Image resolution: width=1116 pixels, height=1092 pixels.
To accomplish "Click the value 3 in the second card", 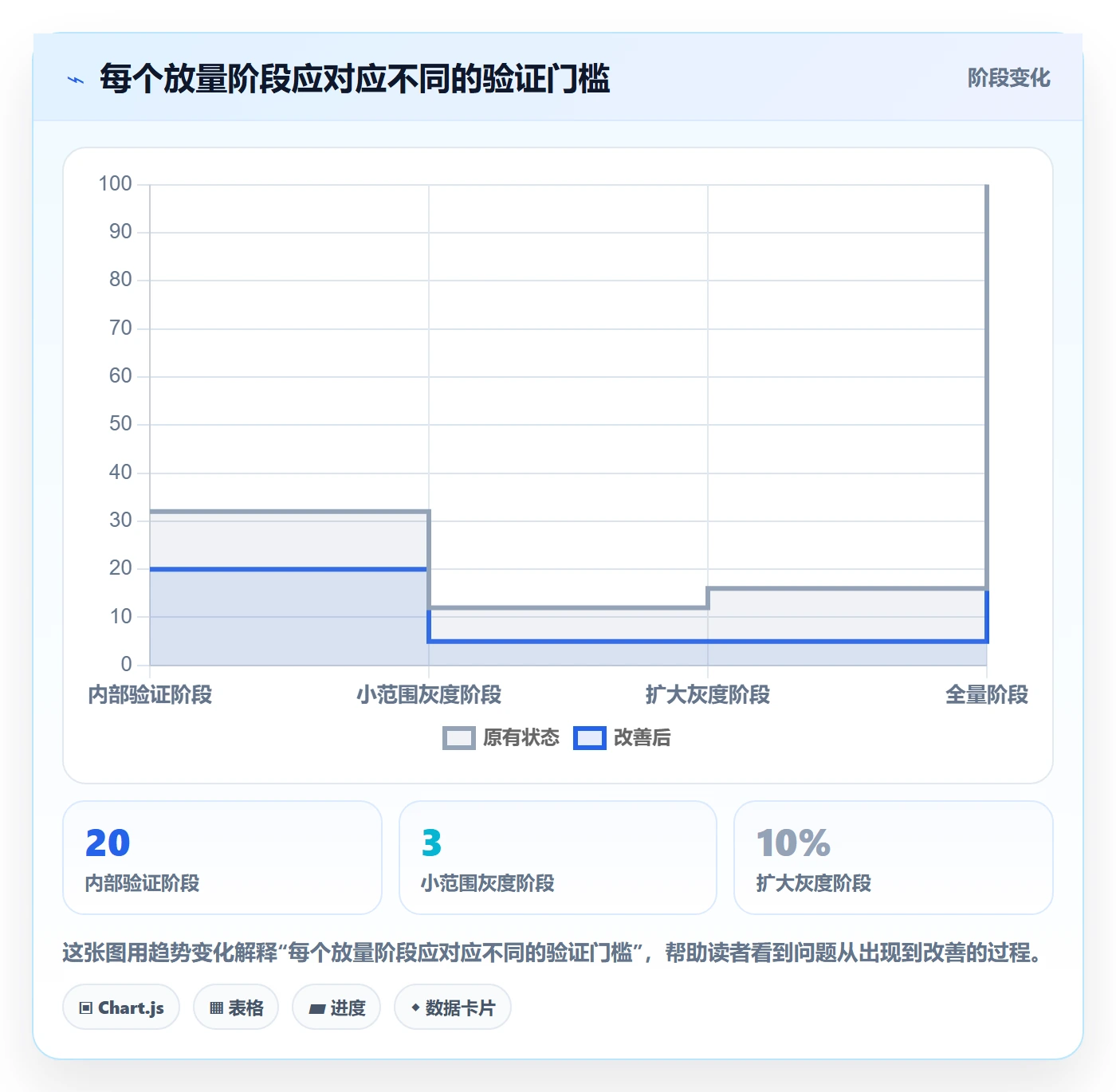I will pos(431,843).
